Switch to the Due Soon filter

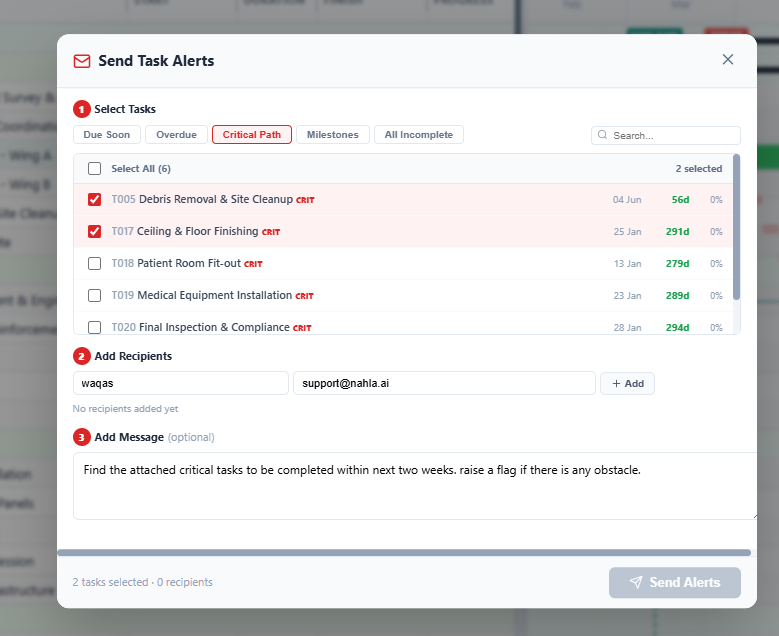point(107,135)
